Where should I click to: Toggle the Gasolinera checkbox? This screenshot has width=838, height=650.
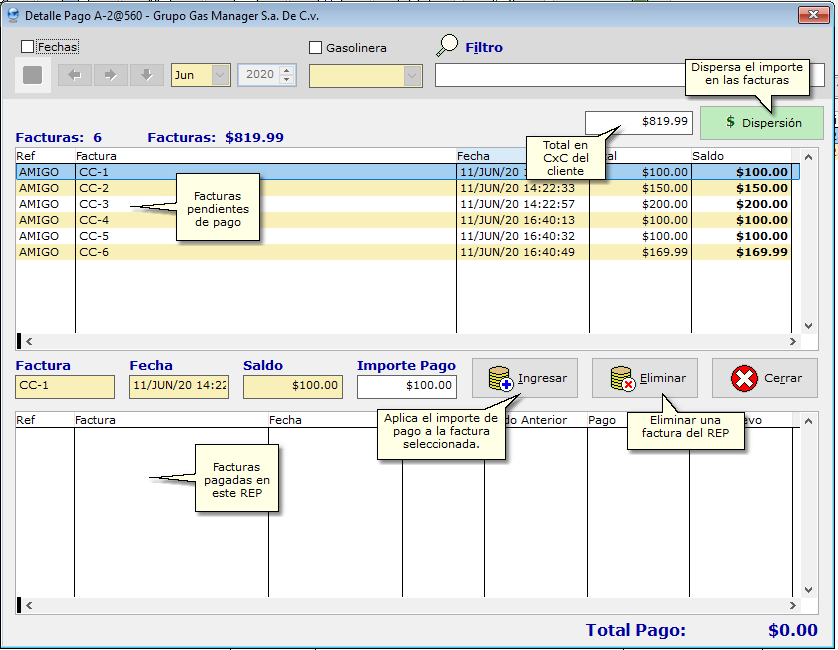coord(316,47)
